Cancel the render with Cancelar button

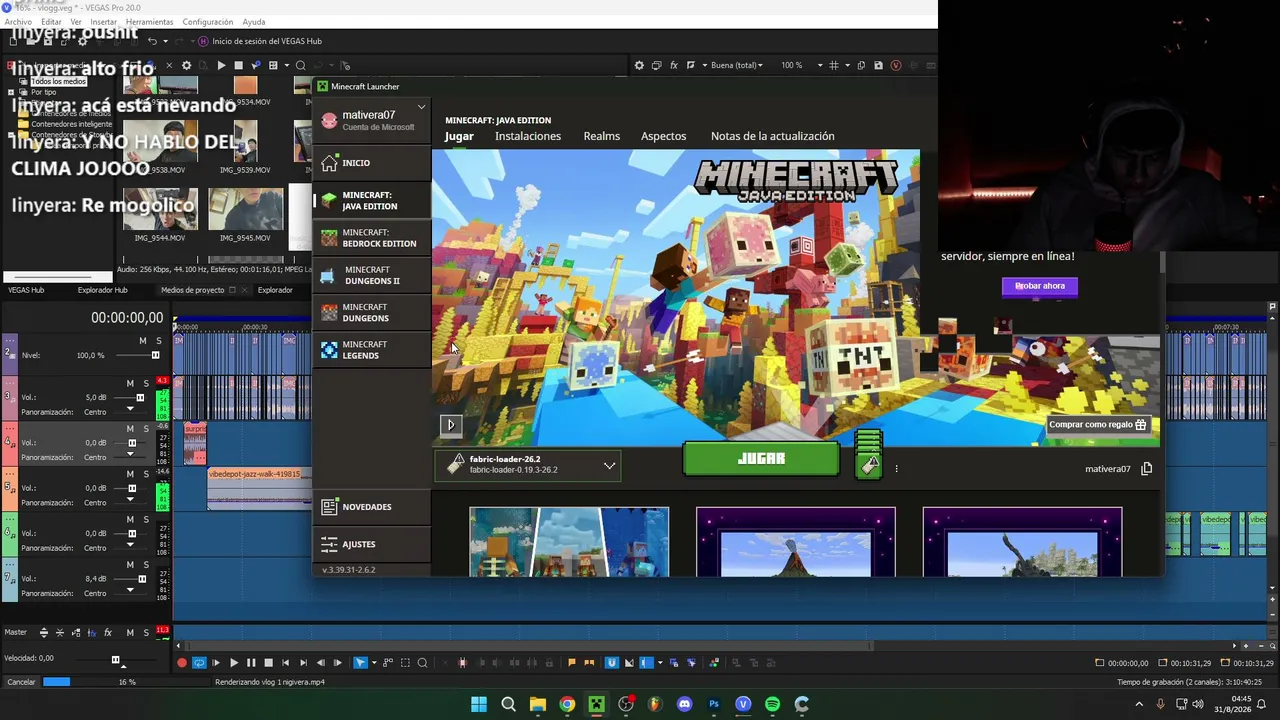coord(21,682)
